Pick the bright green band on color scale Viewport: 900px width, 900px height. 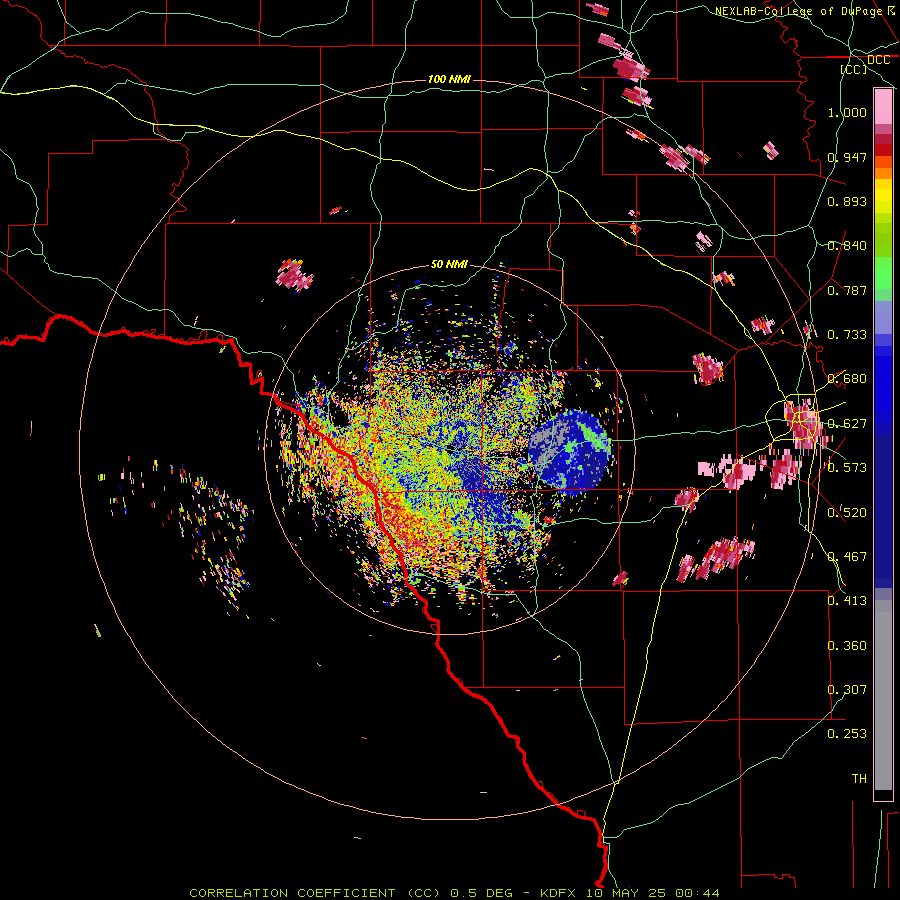tap(883, 273)
